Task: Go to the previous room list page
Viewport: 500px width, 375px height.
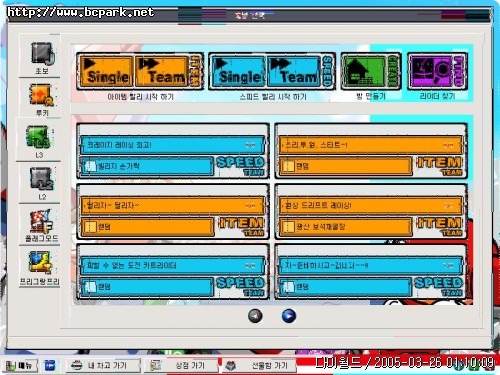Action: coord(255,316)
